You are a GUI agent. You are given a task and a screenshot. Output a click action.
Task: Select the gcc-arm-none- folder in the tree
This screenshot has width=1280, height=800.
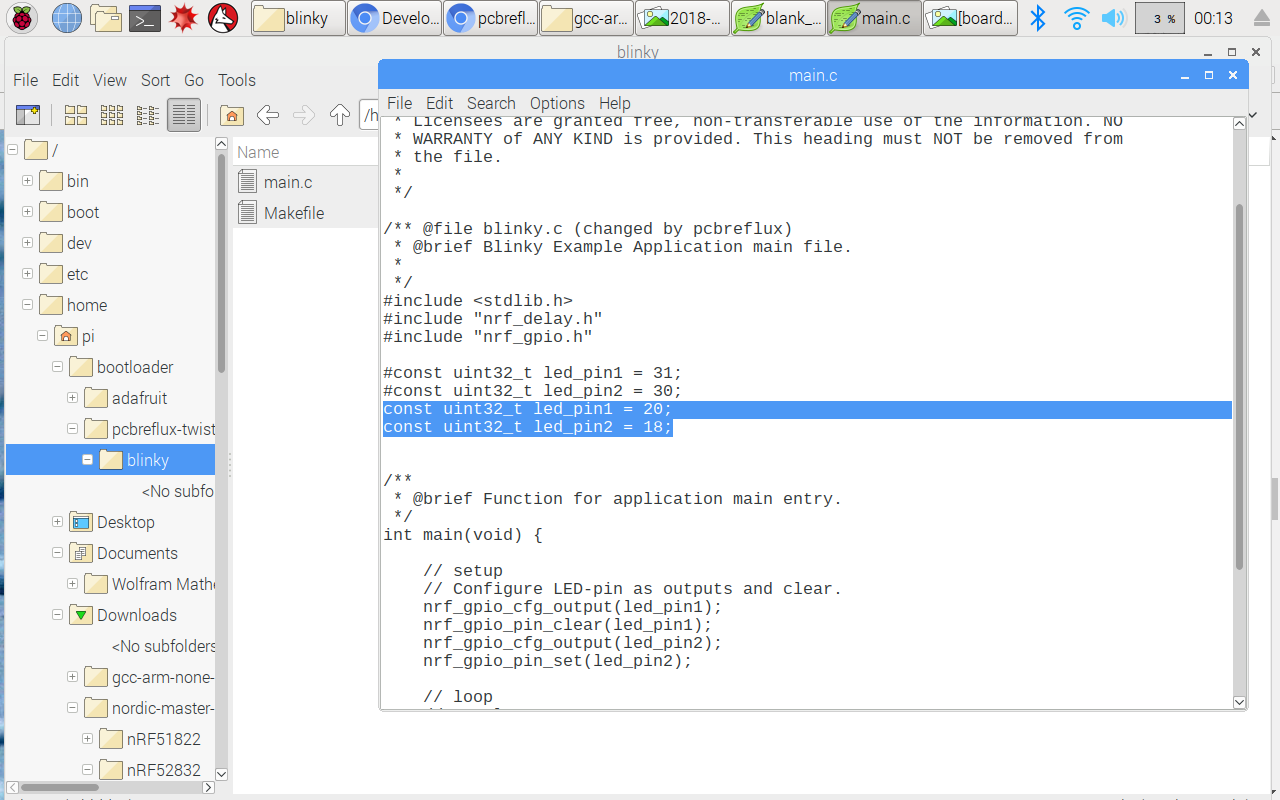point(150,677)
